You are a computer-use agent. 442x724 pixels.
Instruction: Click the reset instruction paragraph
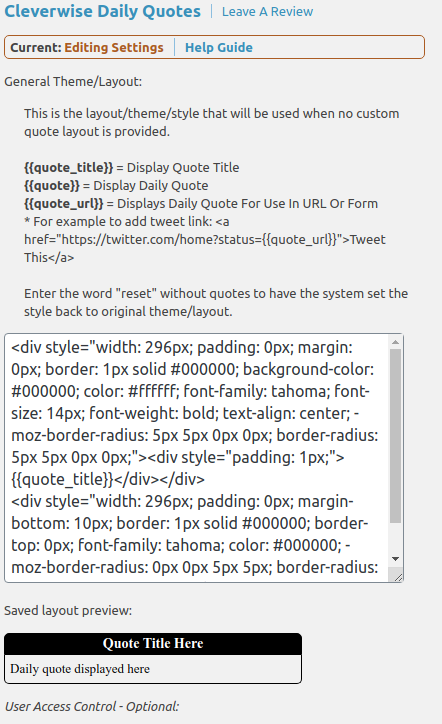click(x=216, y=302)
